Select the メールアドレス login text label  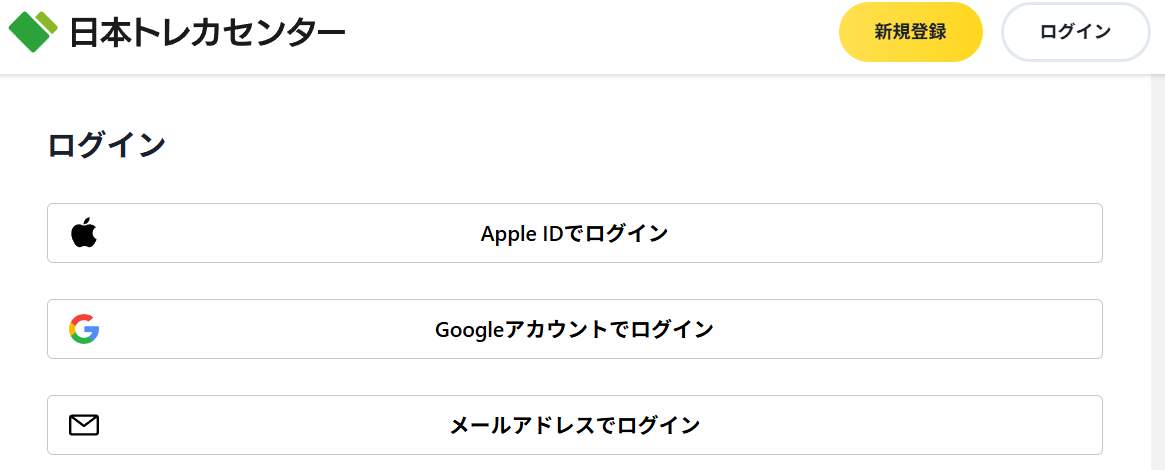574,425
